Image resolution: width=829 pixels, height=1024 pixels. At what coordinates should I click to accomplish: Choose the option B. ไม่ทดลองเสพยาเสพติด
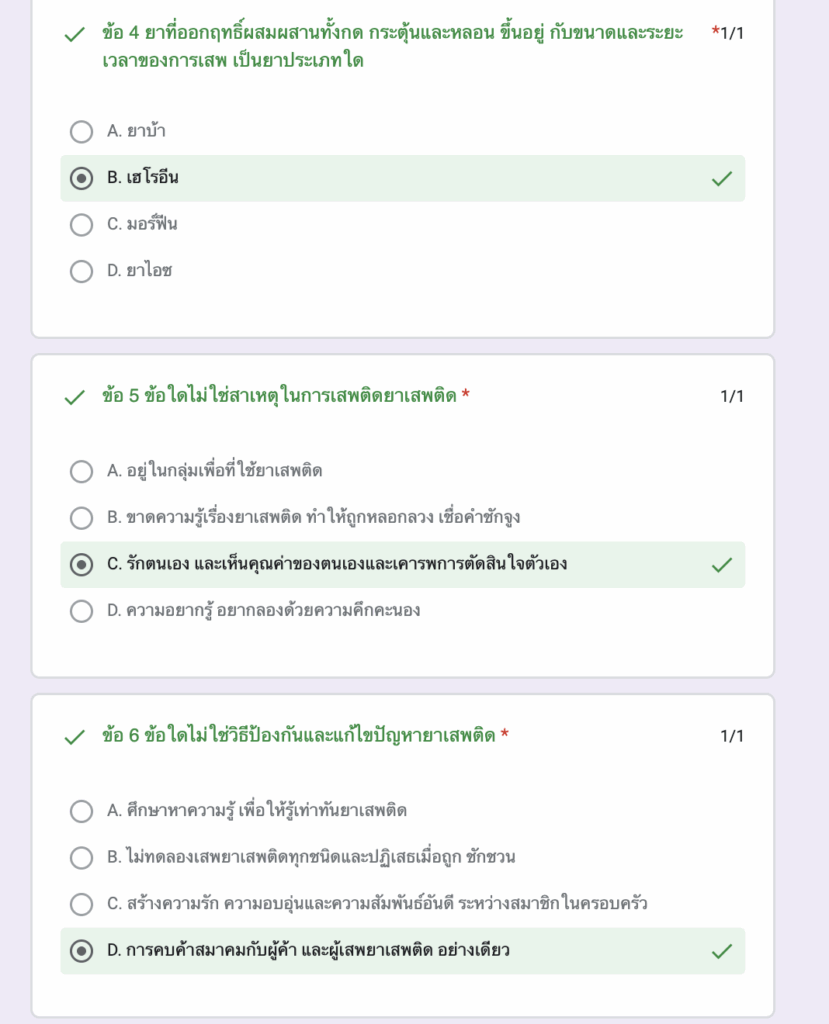click(x=81, y=857)
